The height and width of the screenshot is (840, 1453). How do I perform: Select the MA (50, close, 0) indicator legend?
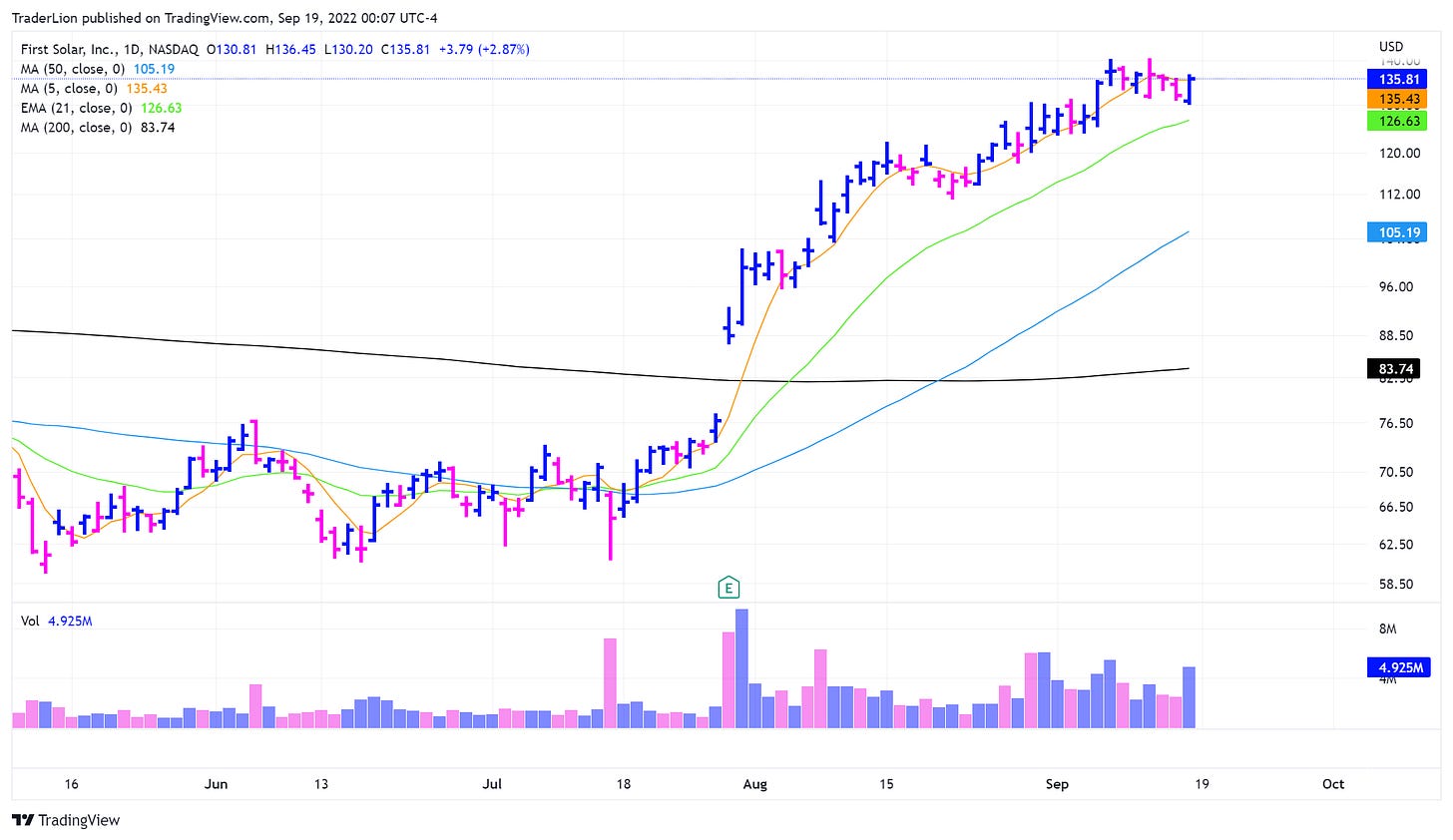coord(98,69)
